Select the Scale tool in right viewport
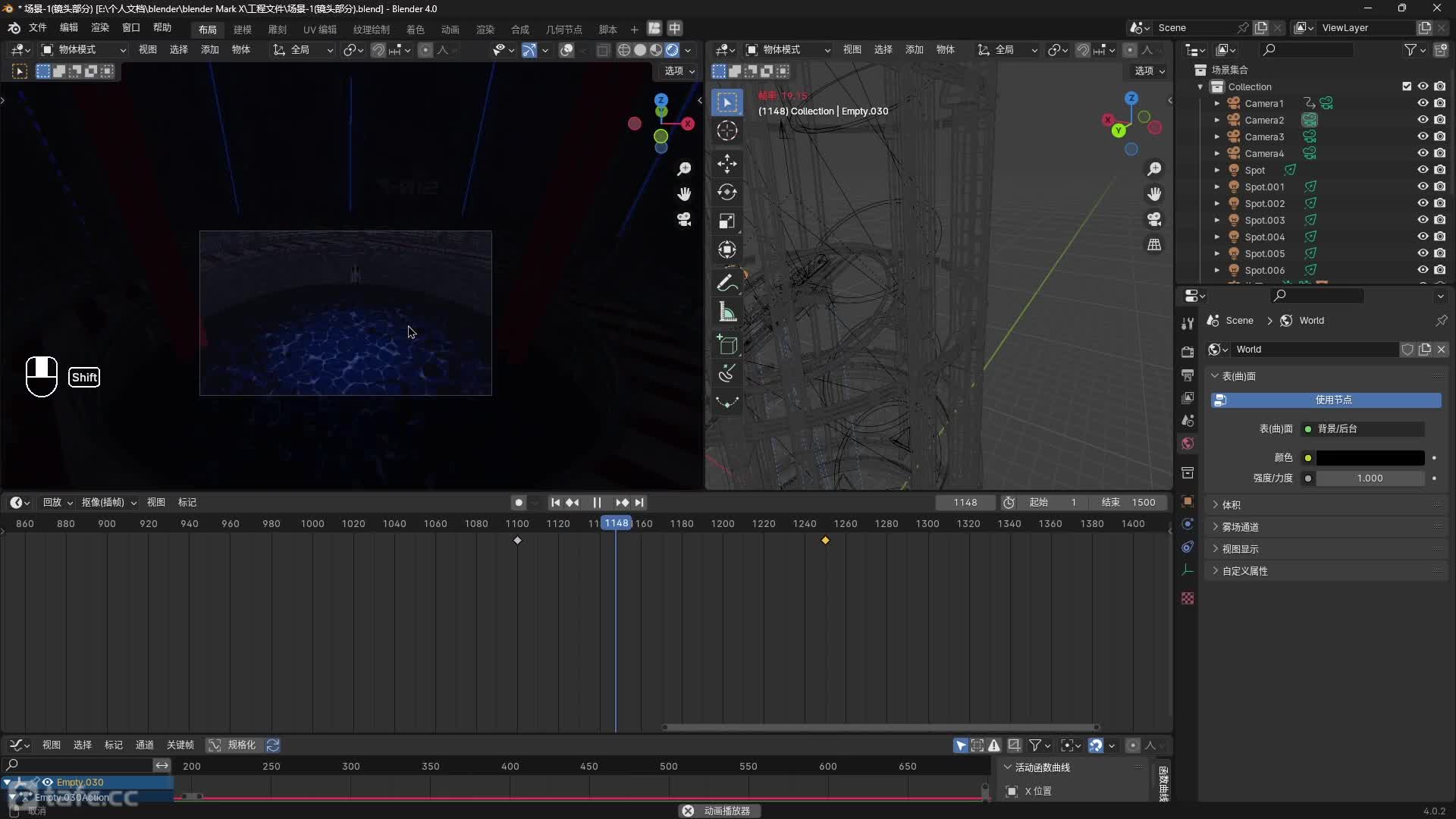1456x819 pixels. tap(726, 221)
